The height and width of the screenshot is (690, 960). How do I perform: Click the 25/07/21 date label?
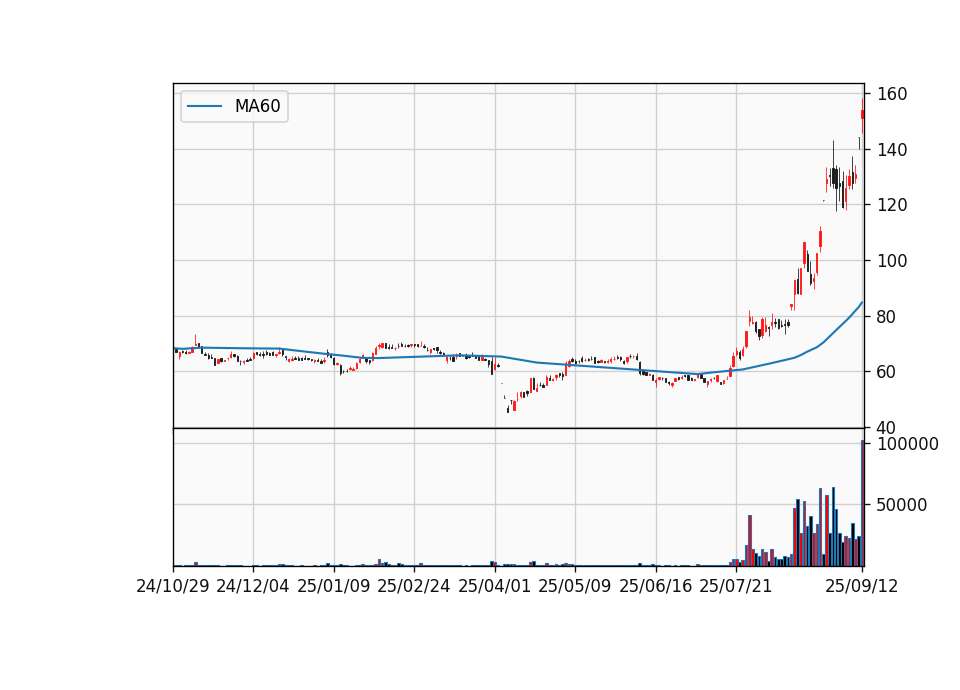pos(736,586)
